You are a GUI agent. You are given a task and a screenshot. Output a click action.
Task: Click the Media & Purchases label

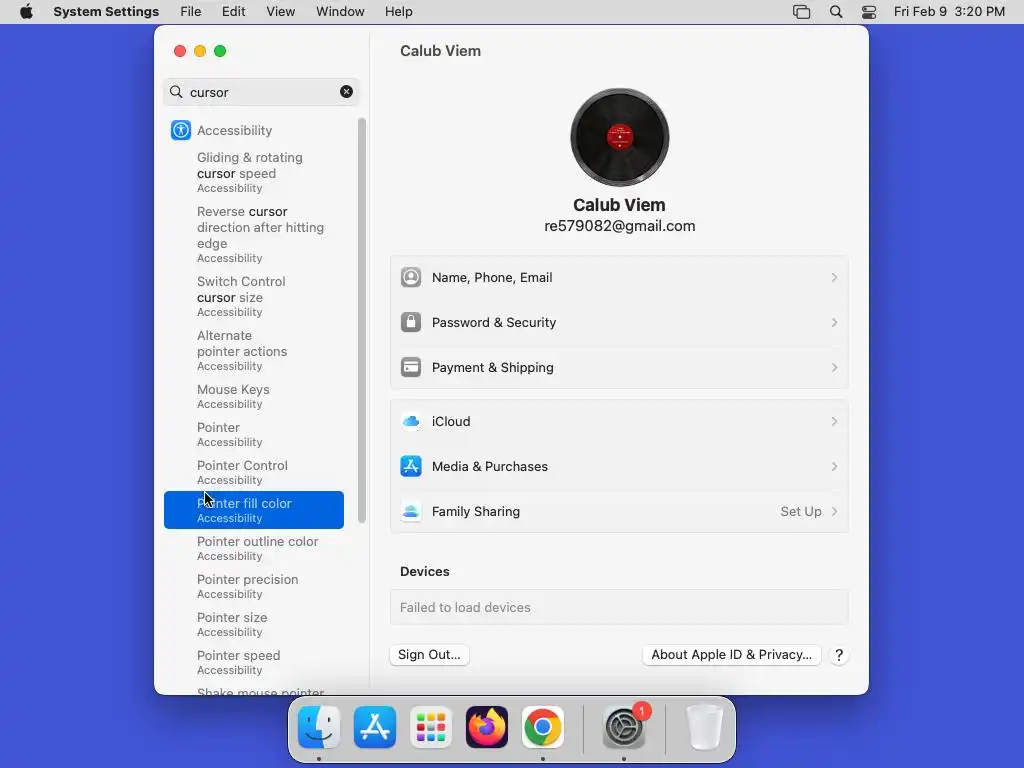coord(490,466)
